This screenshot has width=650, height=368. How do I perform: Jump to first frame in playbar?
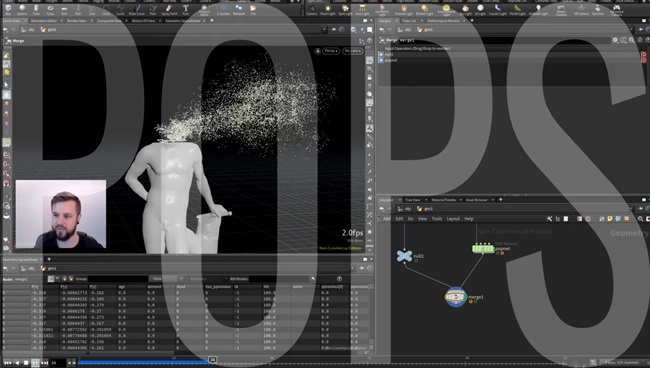click(x=7, y=363)
